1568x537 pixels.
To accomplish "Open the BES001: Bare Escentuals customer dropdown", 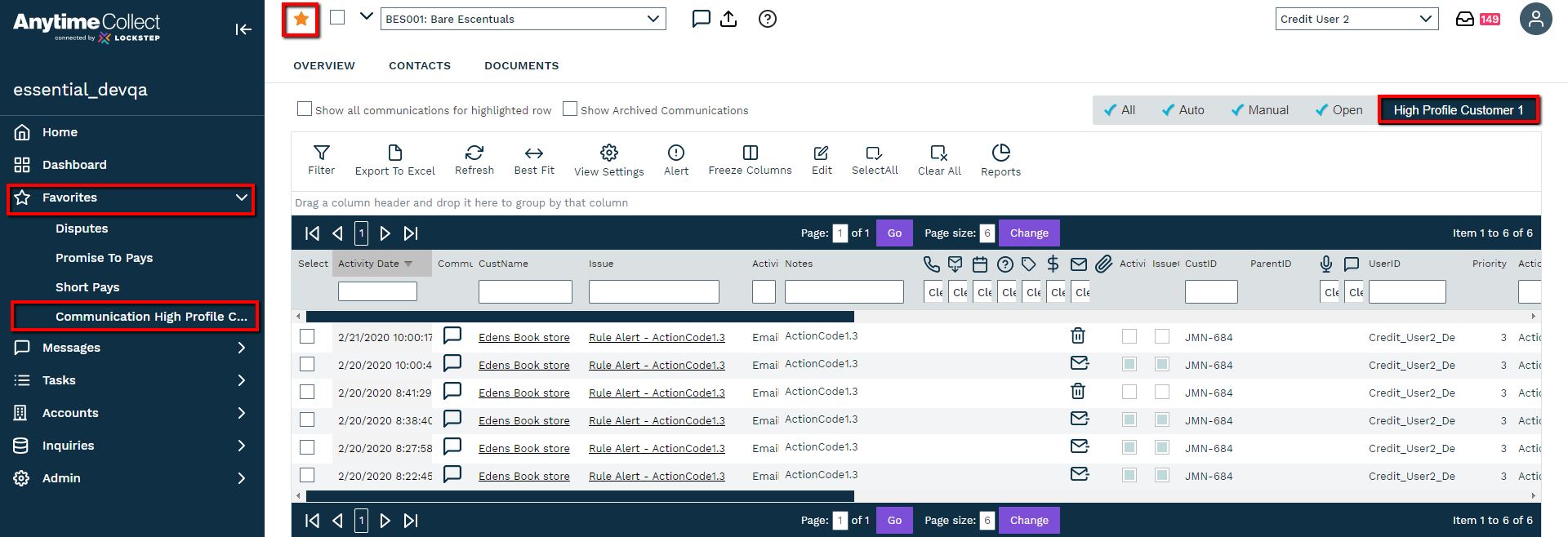I will [x=523, y=19].
